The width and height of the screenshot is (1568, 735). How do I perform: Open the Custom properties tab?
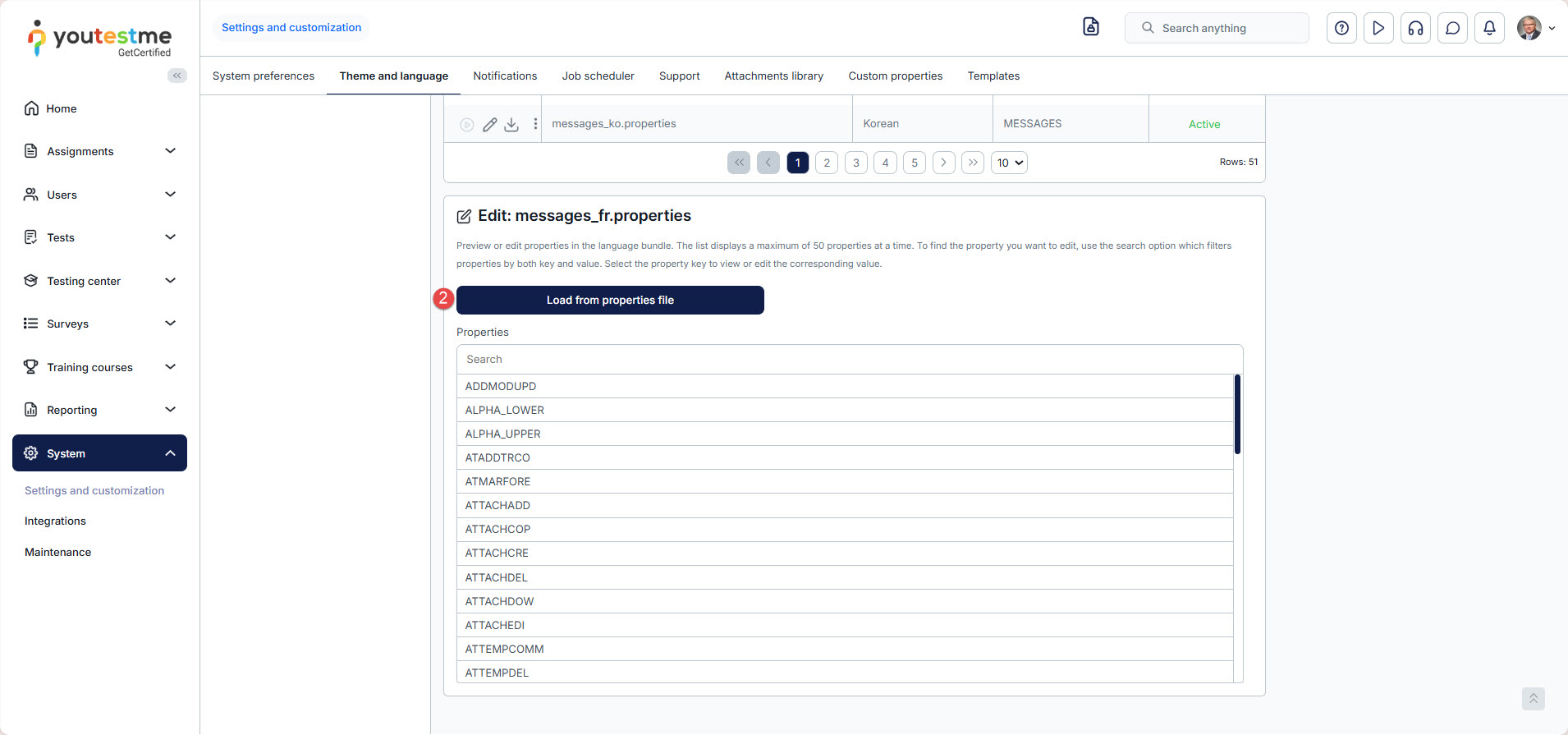tap(895, 76)
